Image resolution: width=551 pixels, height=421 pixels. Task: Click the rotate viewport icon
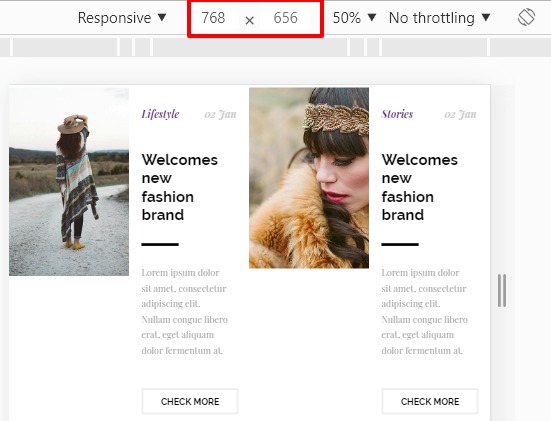click(526, 17)
